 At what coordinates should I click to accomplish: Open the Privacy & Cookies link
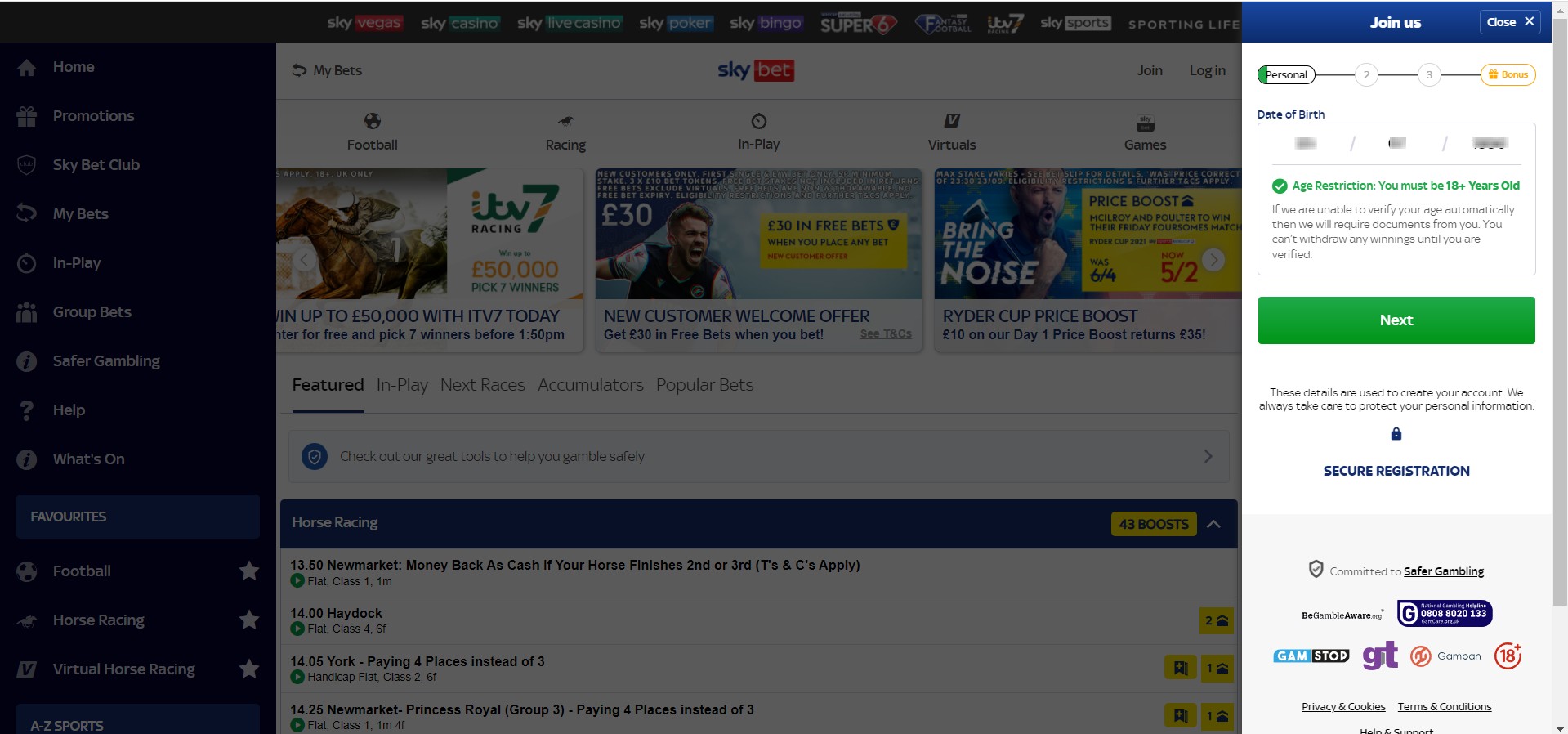pyautogui.click(x=1343, y=707)
